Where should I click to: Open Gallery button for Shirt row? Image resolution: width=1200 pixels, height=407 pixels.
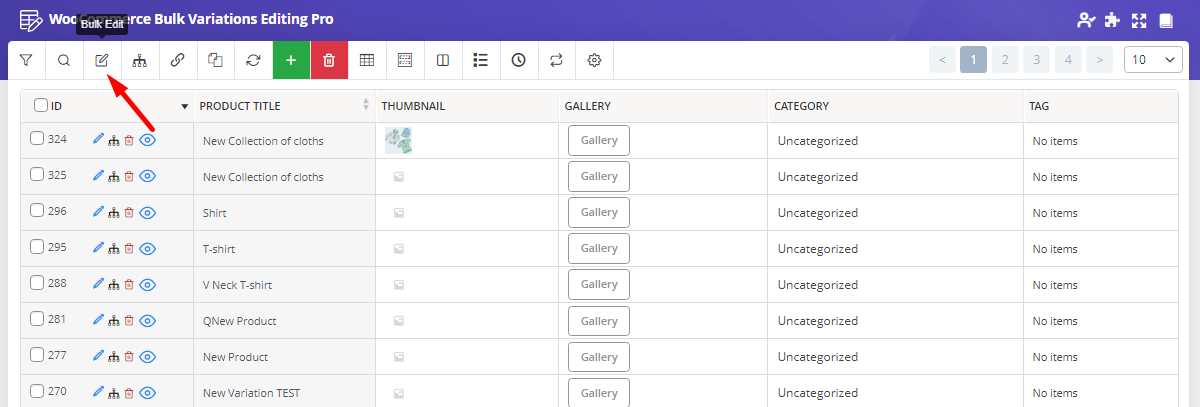pos(599,213)
